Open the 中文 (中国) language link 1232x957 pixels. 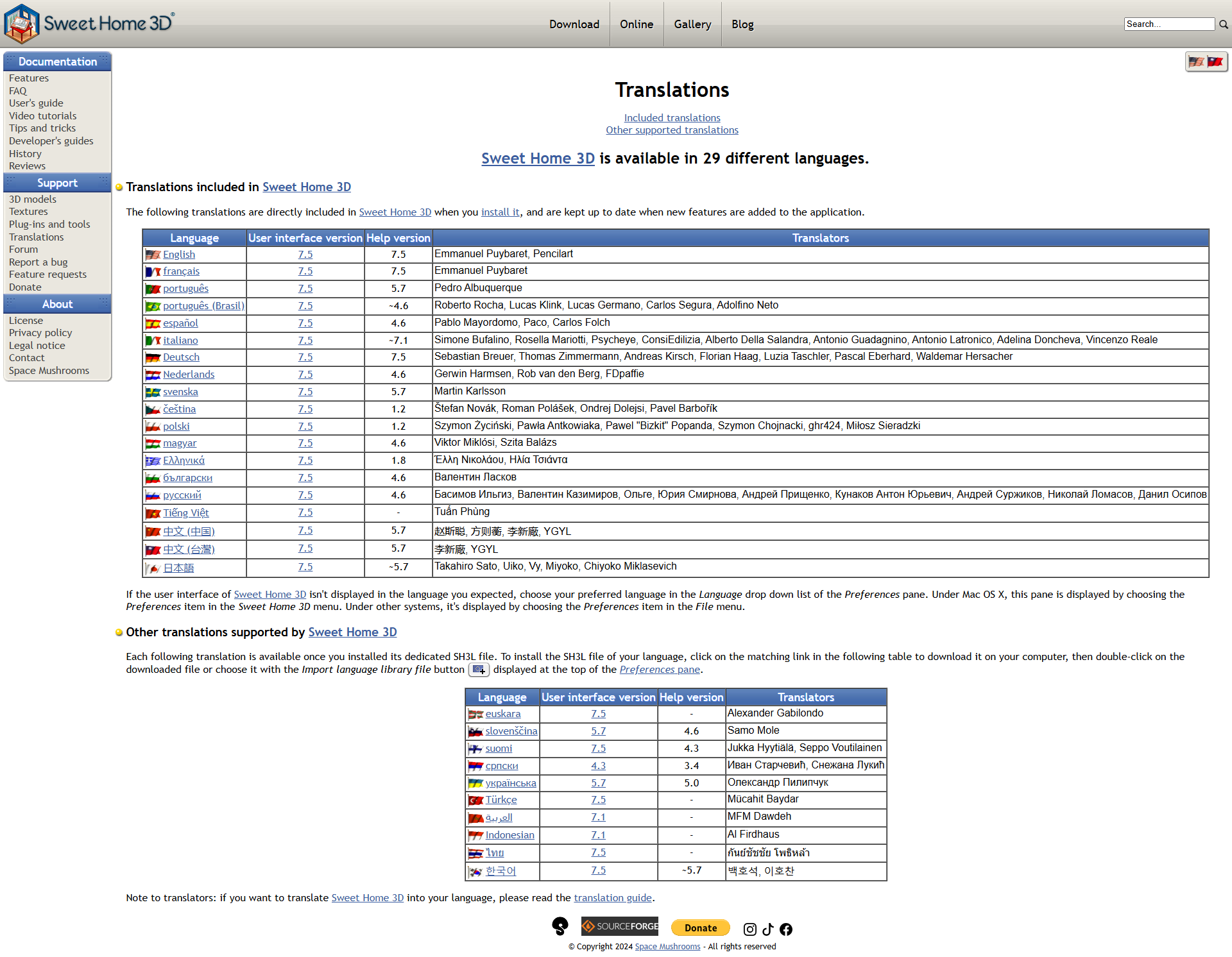pyautogui.click(x=189, y=532)
